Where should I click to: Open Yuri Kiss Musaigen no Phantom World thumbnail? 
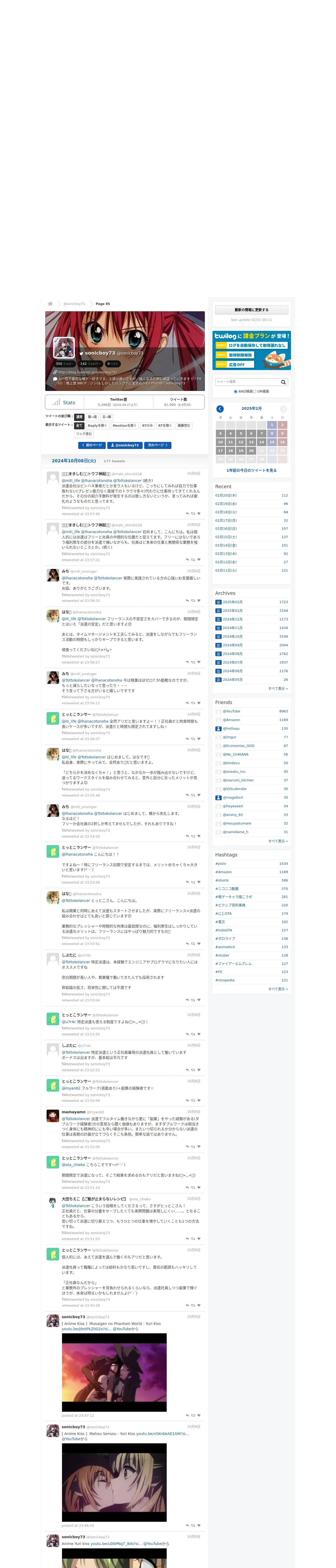(x=114, y=1372)
